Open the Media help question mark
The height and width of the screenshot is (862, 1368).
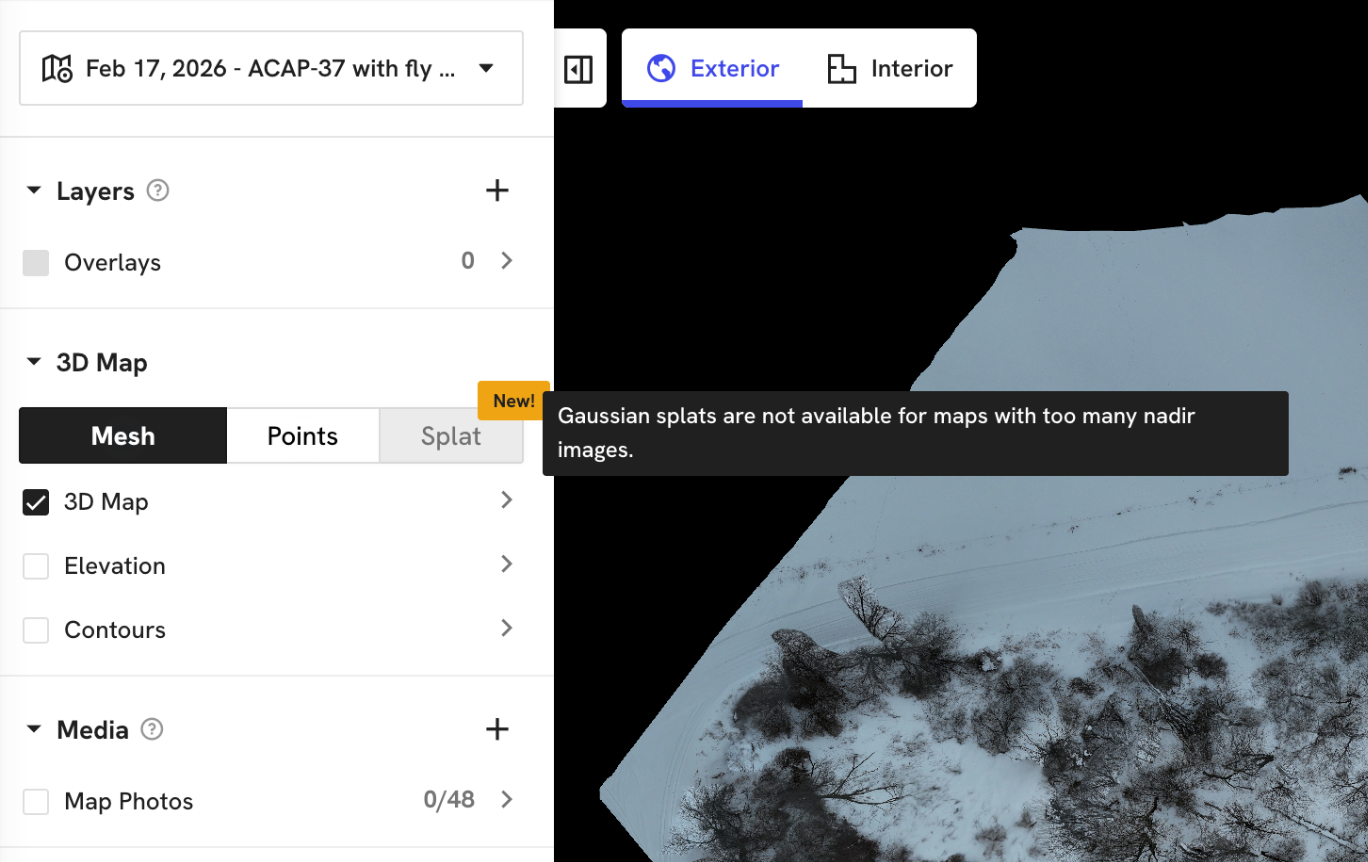point(152,729)
